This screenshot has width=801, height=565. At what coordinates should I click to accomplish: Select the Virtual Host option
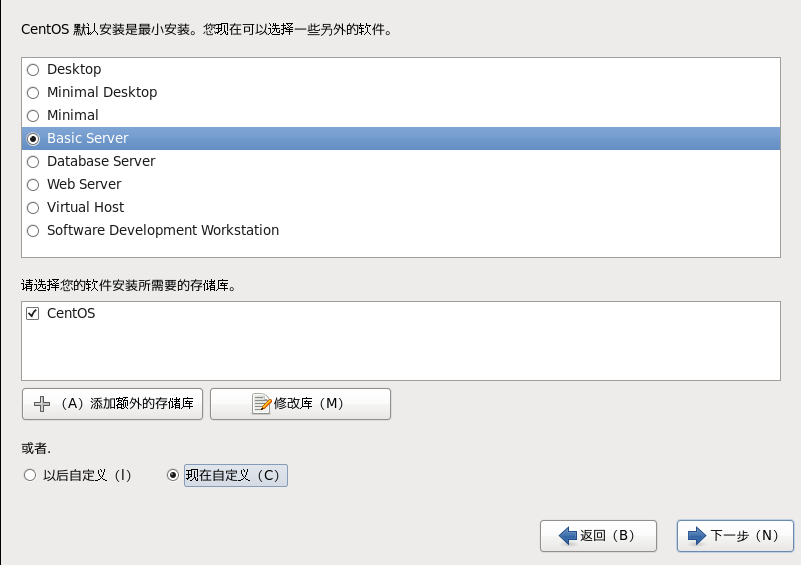click(33, 208)
